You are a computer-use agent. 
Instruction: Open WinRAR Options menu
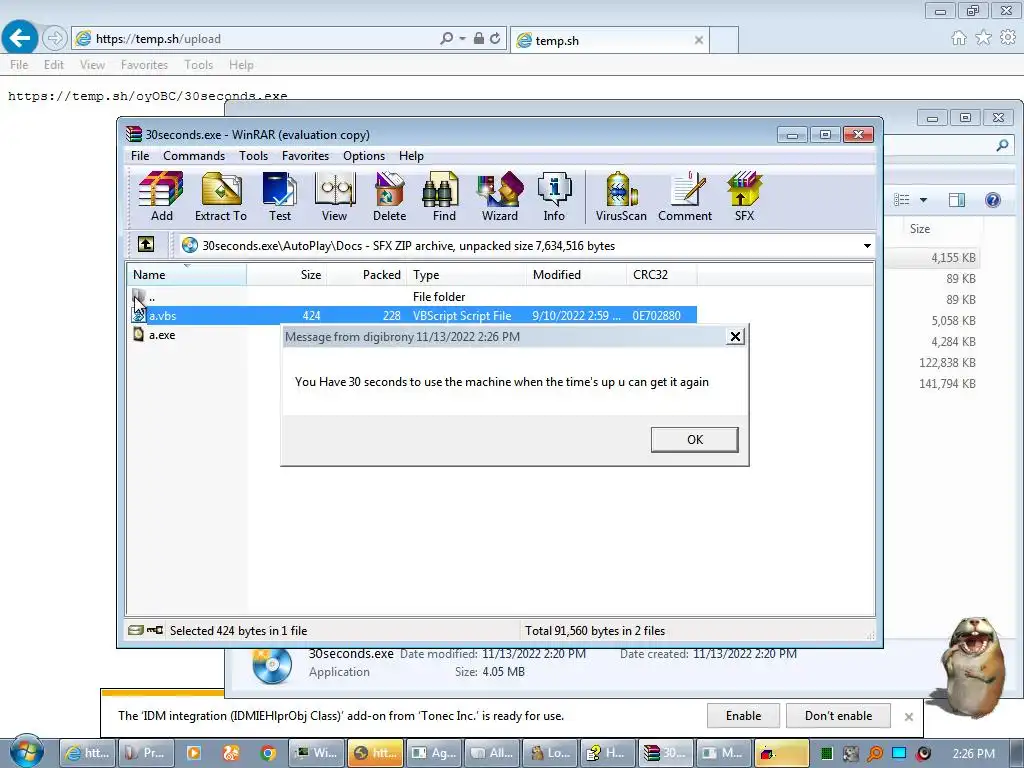tap(364, 156)
